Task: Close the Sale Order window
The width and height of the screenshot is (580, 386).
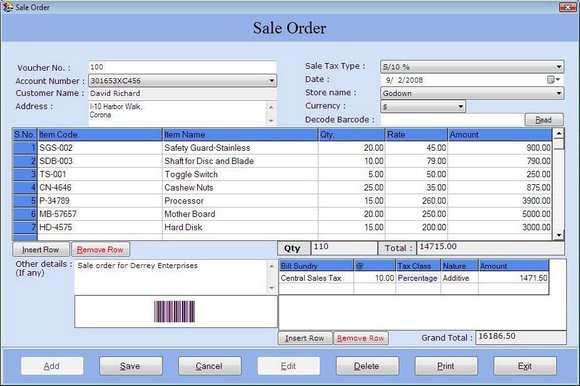Action: 567,7
